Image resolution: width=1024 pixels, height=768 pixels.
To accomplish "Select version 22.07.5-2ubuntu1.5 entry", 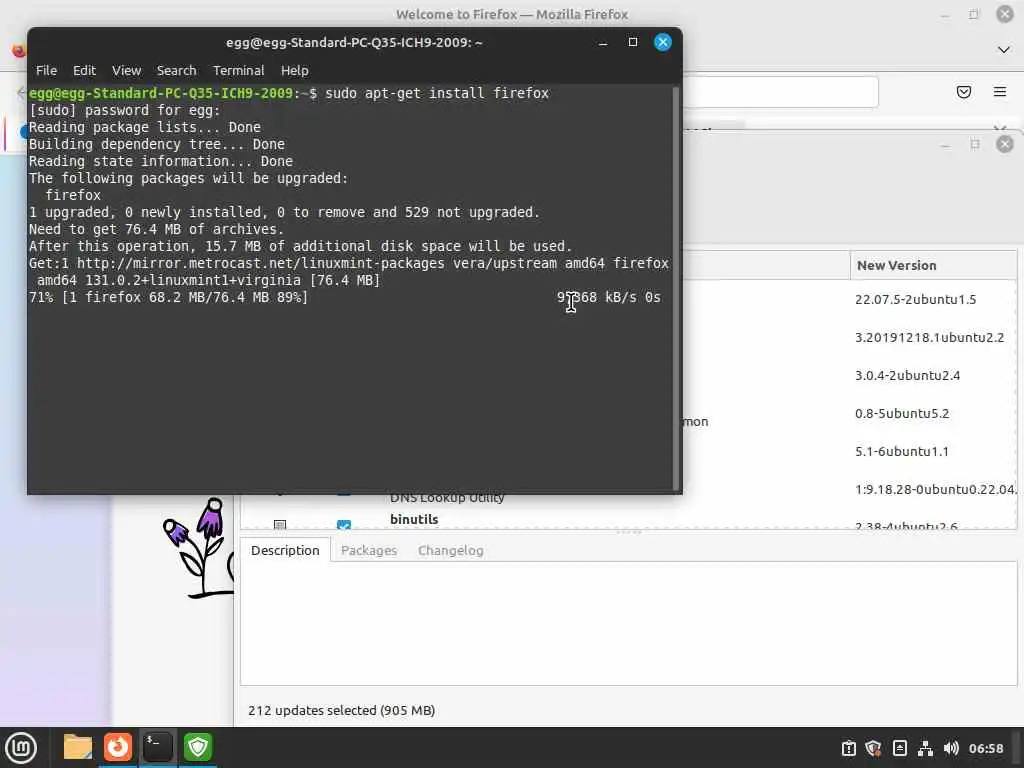I will tap(916, 300).
